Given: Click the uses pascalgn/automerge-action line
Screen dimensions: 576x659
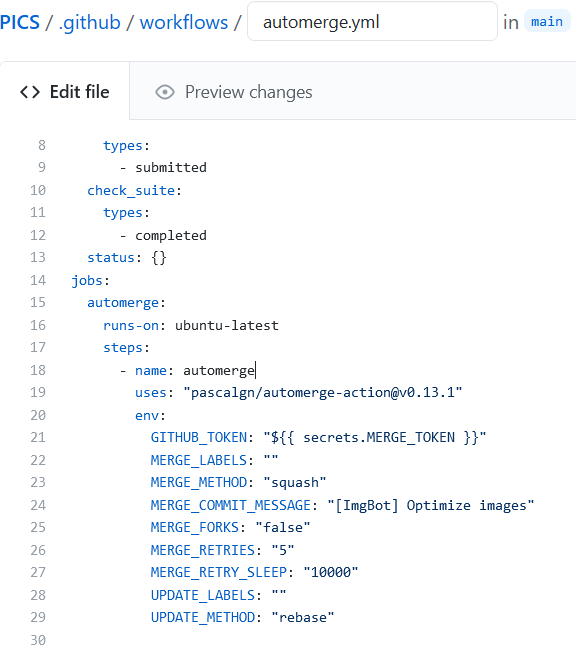Looking at the screenshot, I should click(x=298, y=393).
